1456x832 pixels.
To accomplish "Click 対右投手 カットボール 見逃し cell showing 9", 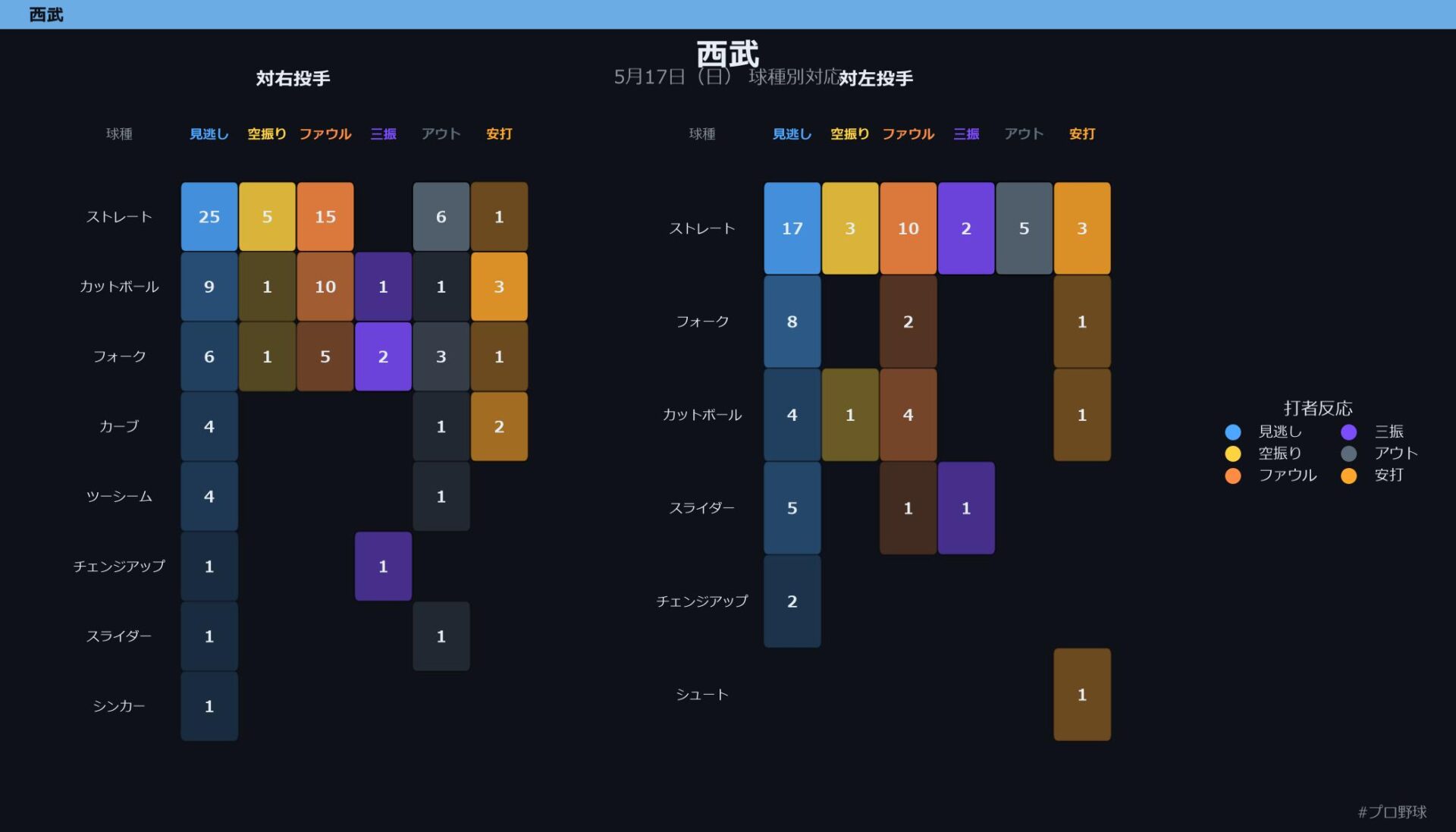I will pos(209,287).
